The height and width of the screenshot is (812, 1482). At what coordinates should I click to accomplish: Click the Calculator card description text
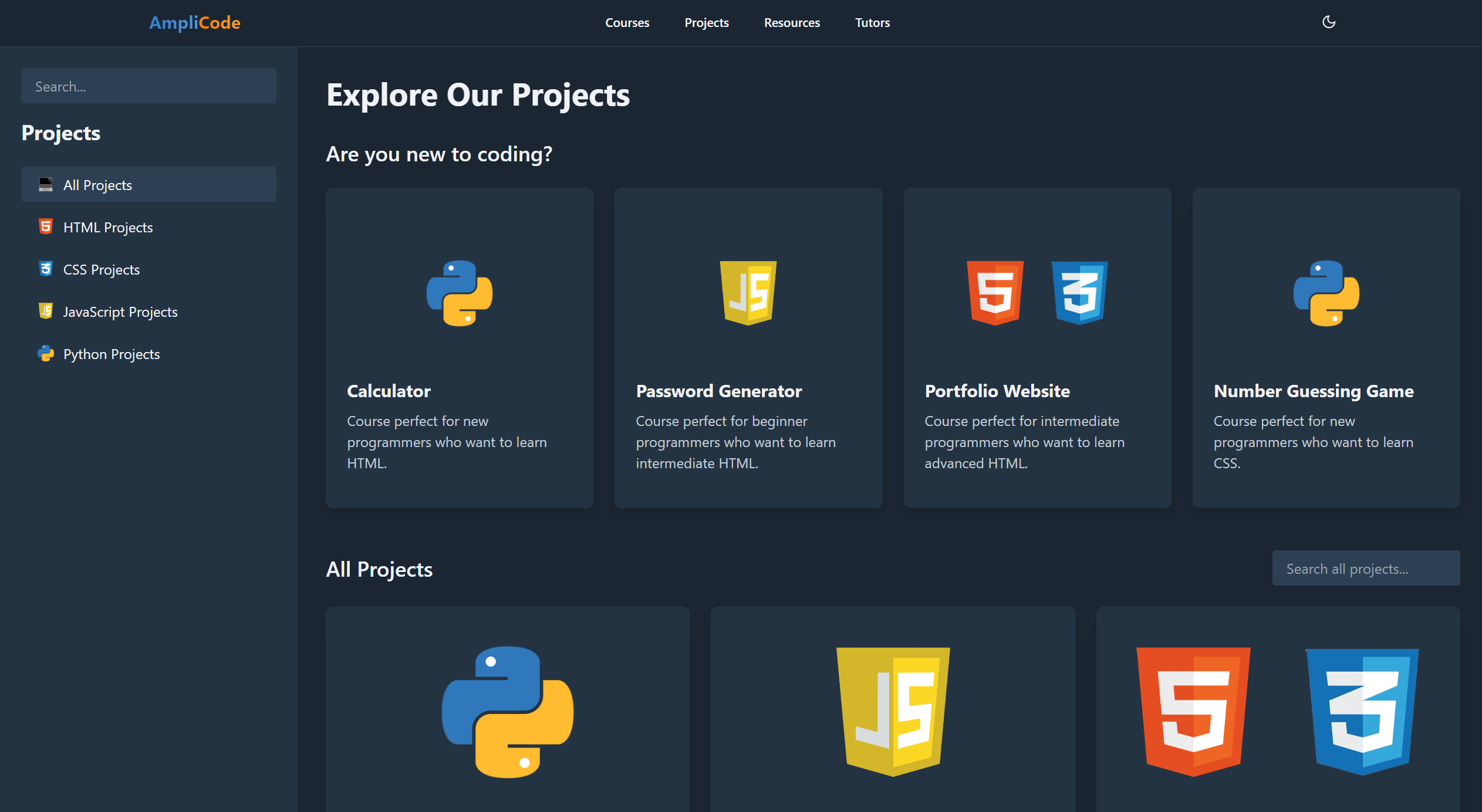pos(447,442)
